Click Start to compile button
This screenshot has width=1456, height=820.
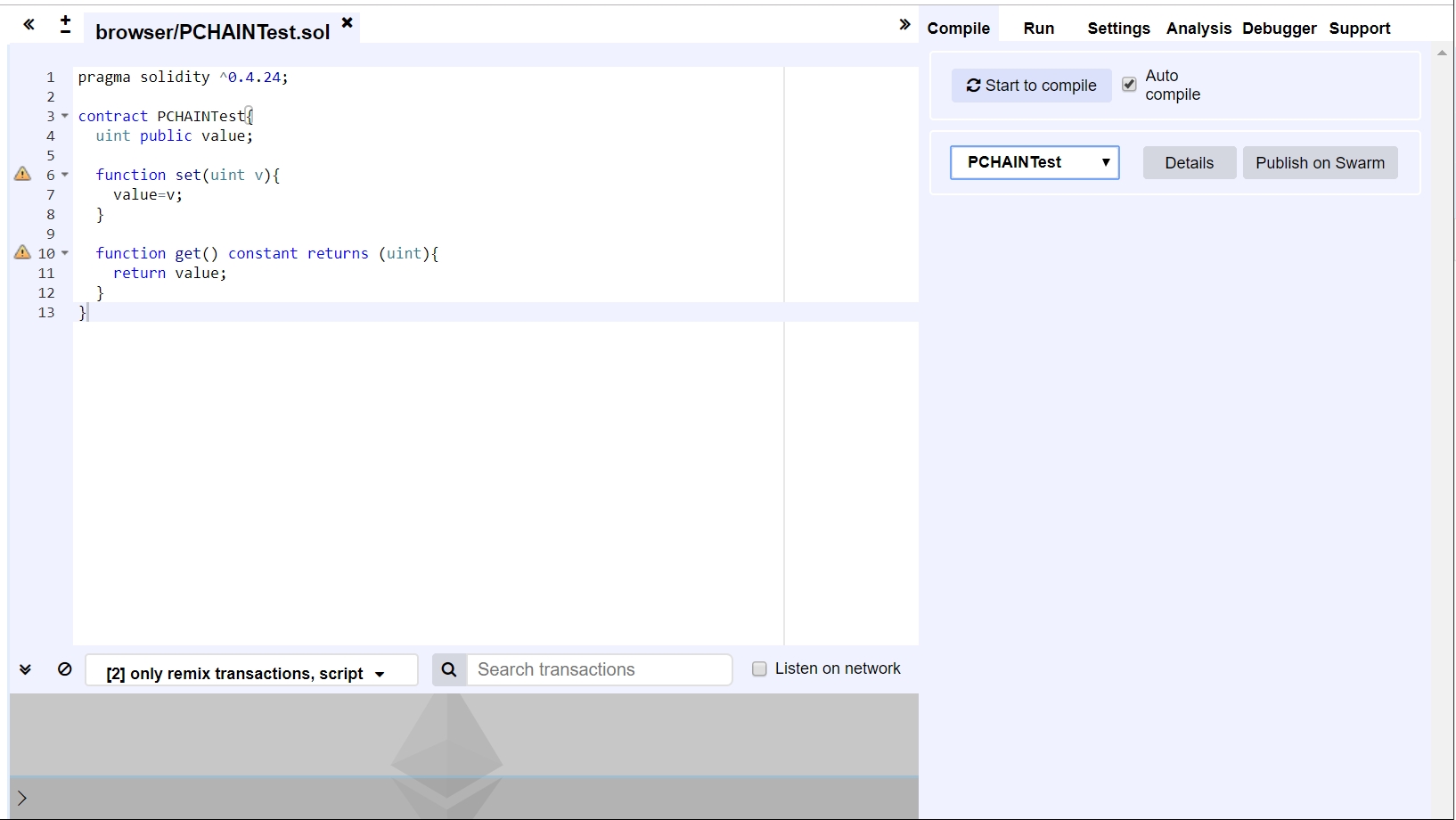point(1031,86)
